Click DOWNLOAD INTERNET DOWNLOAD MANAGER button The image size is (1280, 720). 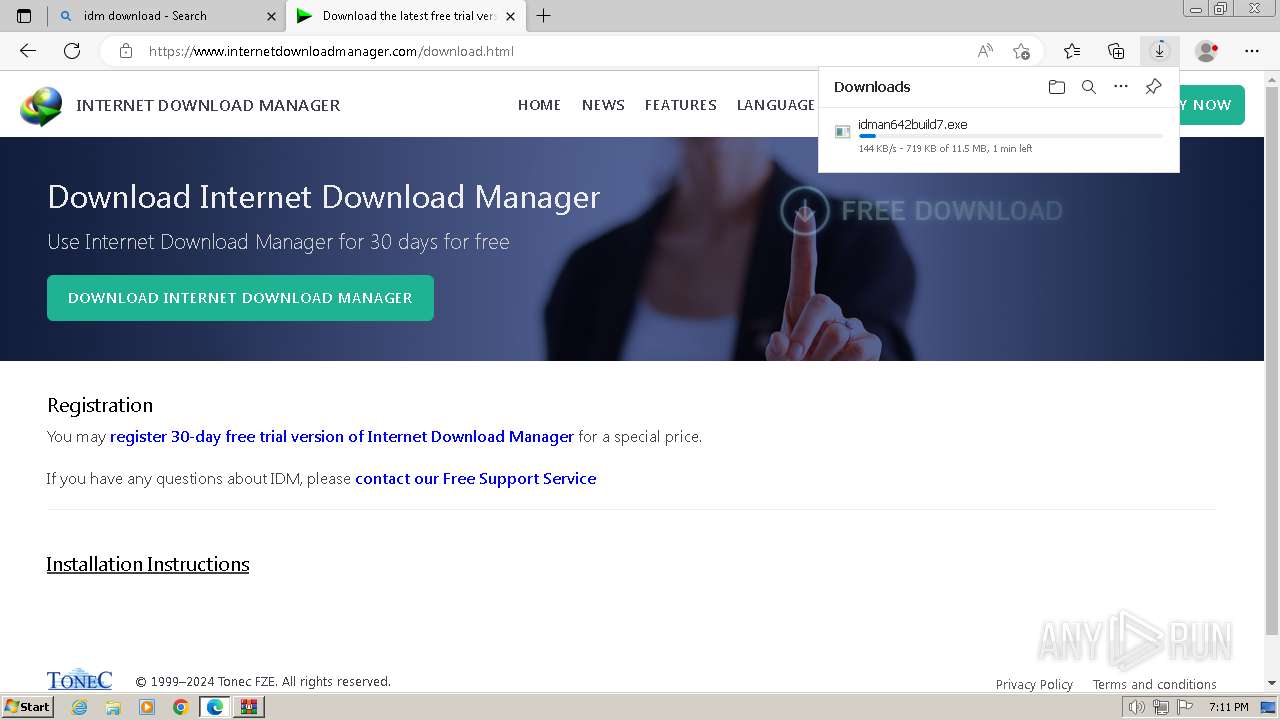click(240, 298)
